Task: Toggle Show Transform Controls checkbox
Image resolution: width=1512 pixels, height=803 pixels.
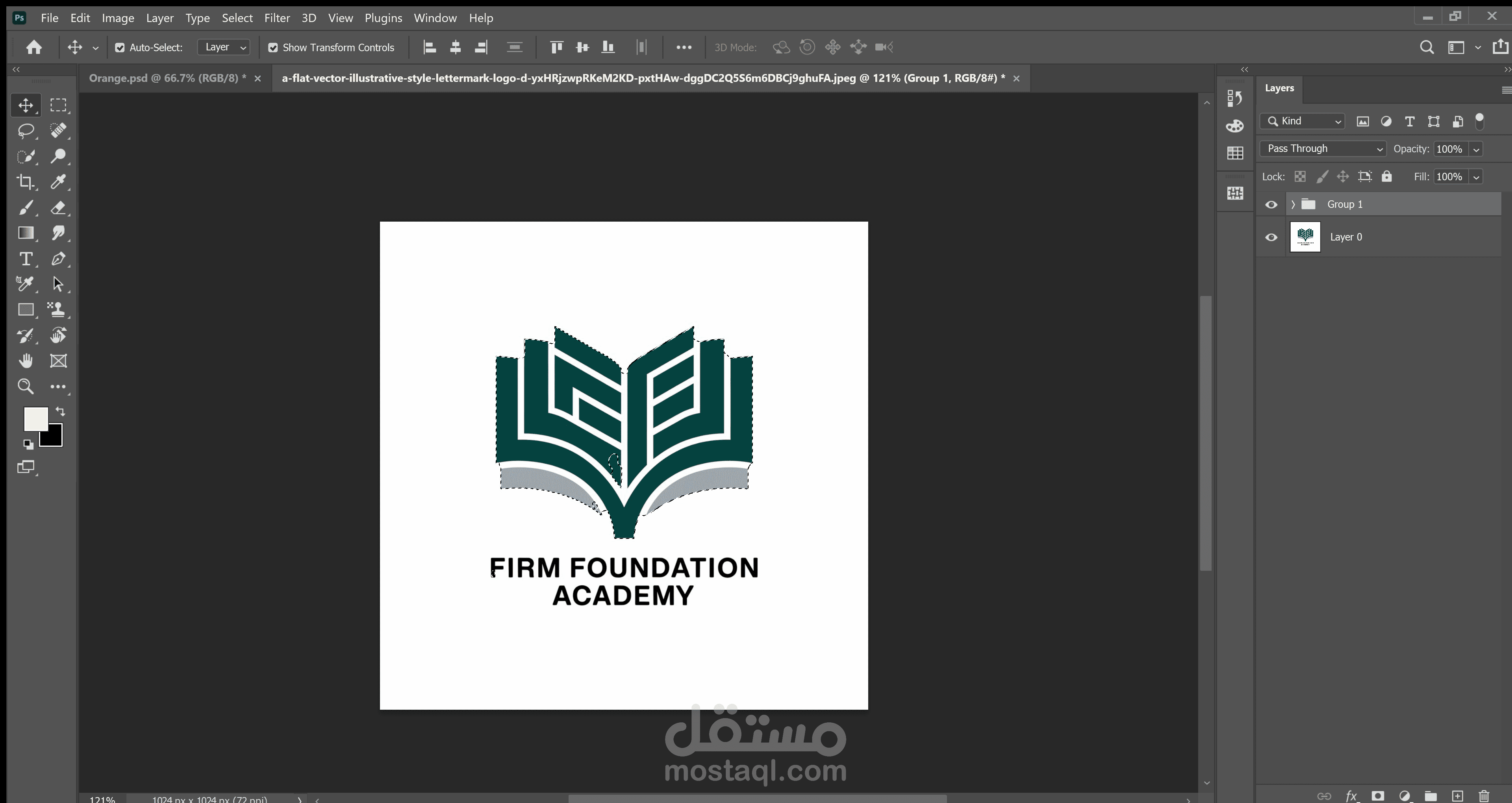Action: click(x=273, y=48)
